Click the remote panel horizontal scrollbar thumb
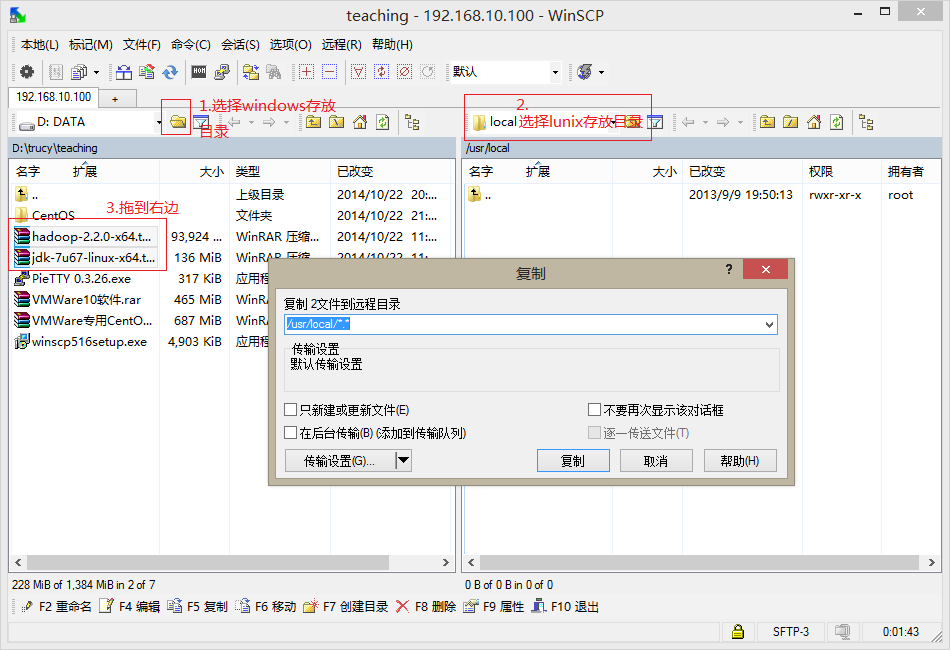Screen dimensions: 950x650 [697, 562]
